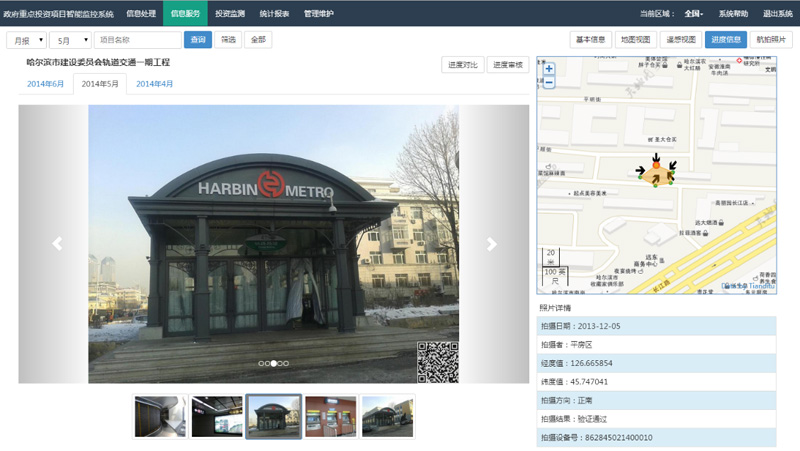Click the 经度值：126.665854 row
Image resolution: width=800 pixels, height=451 pixels.
coord(656,363)
